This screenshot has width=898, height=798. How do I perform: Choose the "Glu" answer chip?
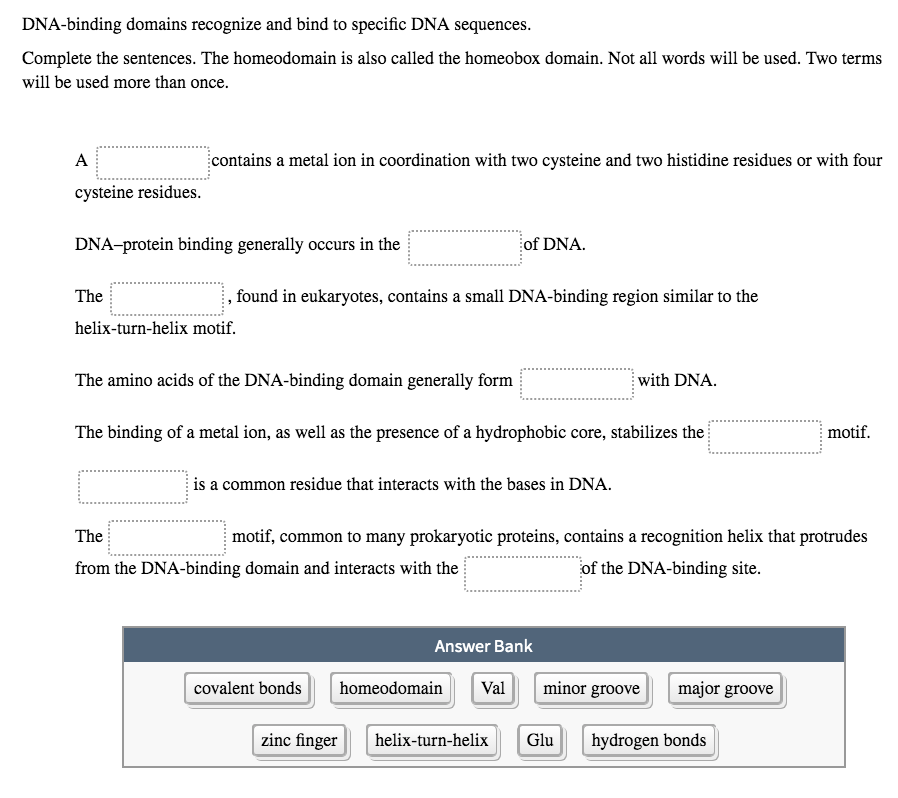540,740
